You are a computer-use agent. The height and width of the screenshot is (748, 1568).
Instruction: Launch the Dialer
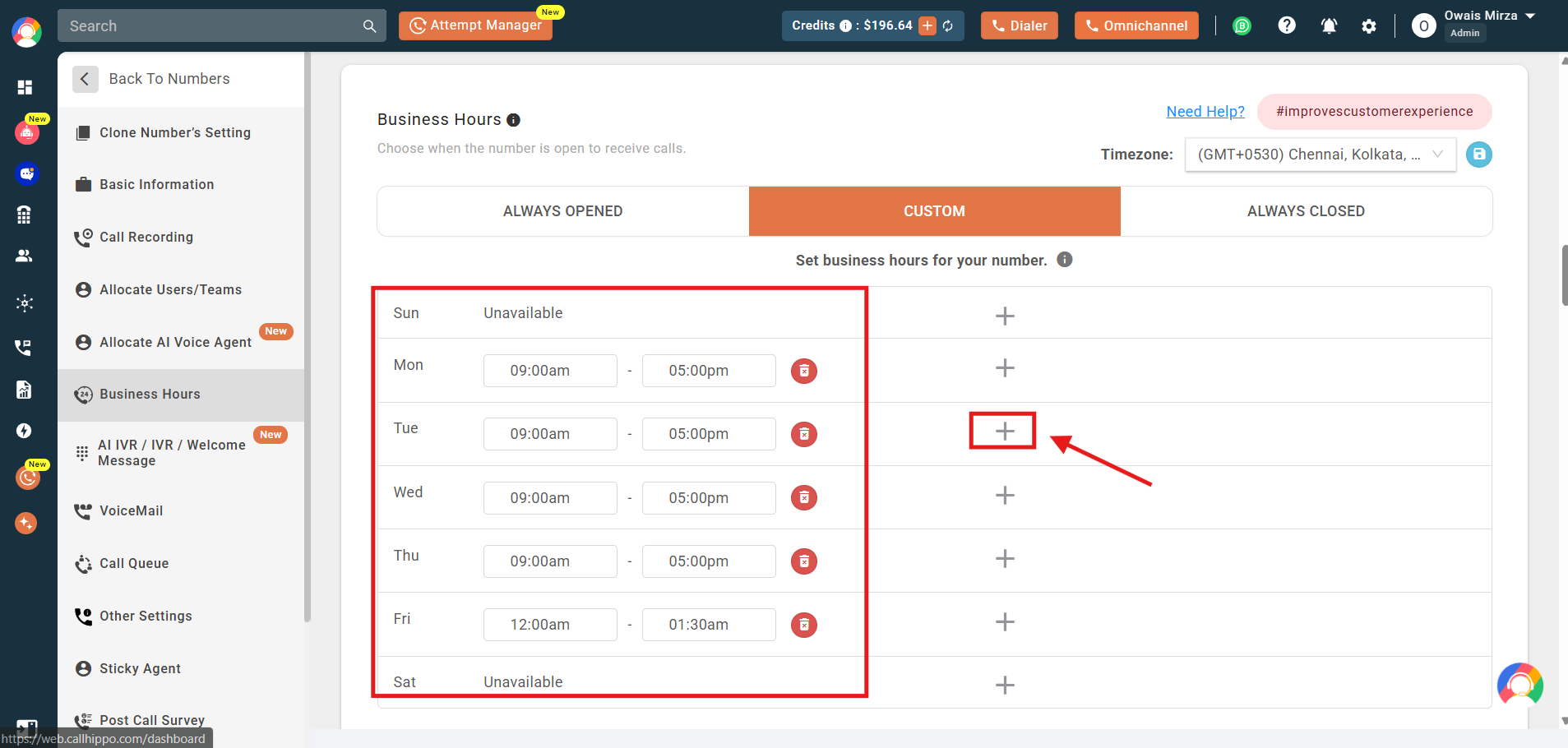(1020, 25)
